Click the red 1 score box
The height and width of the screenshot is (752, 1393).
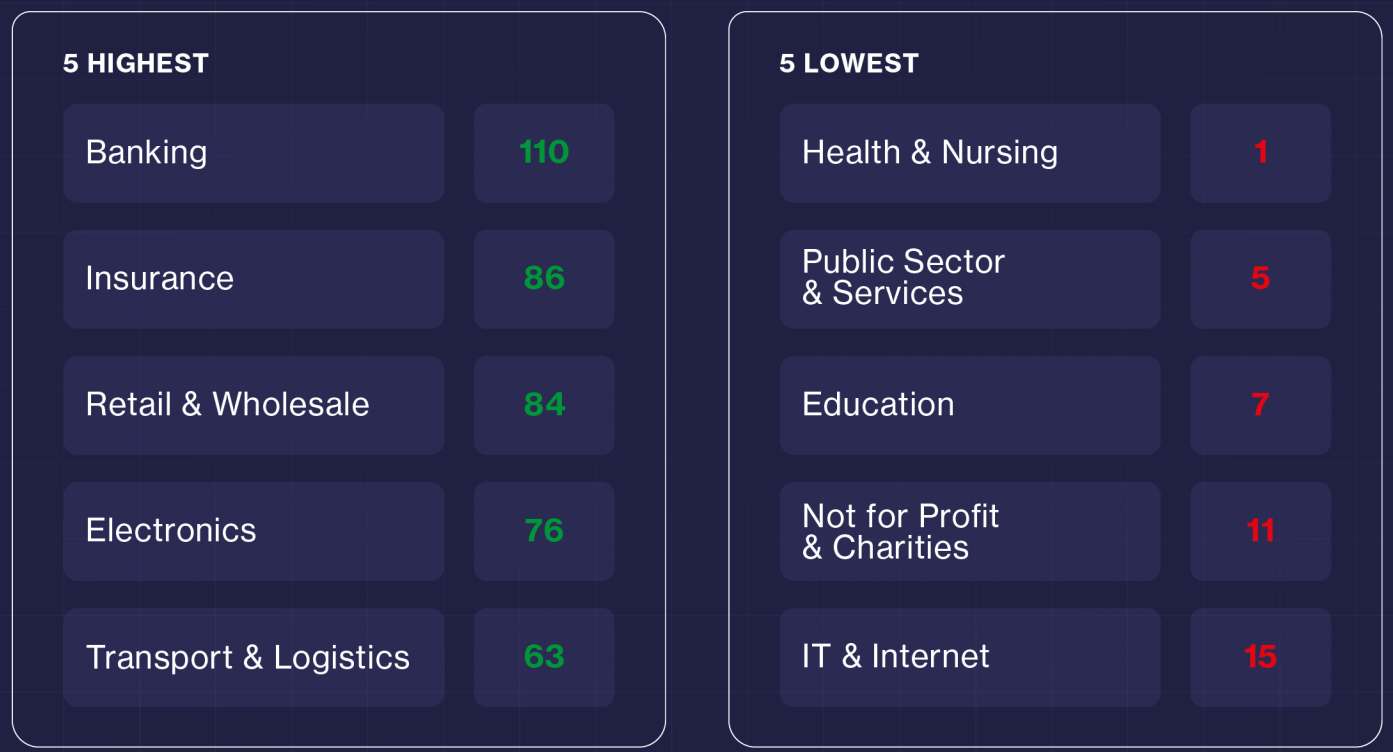[1260, 153]
